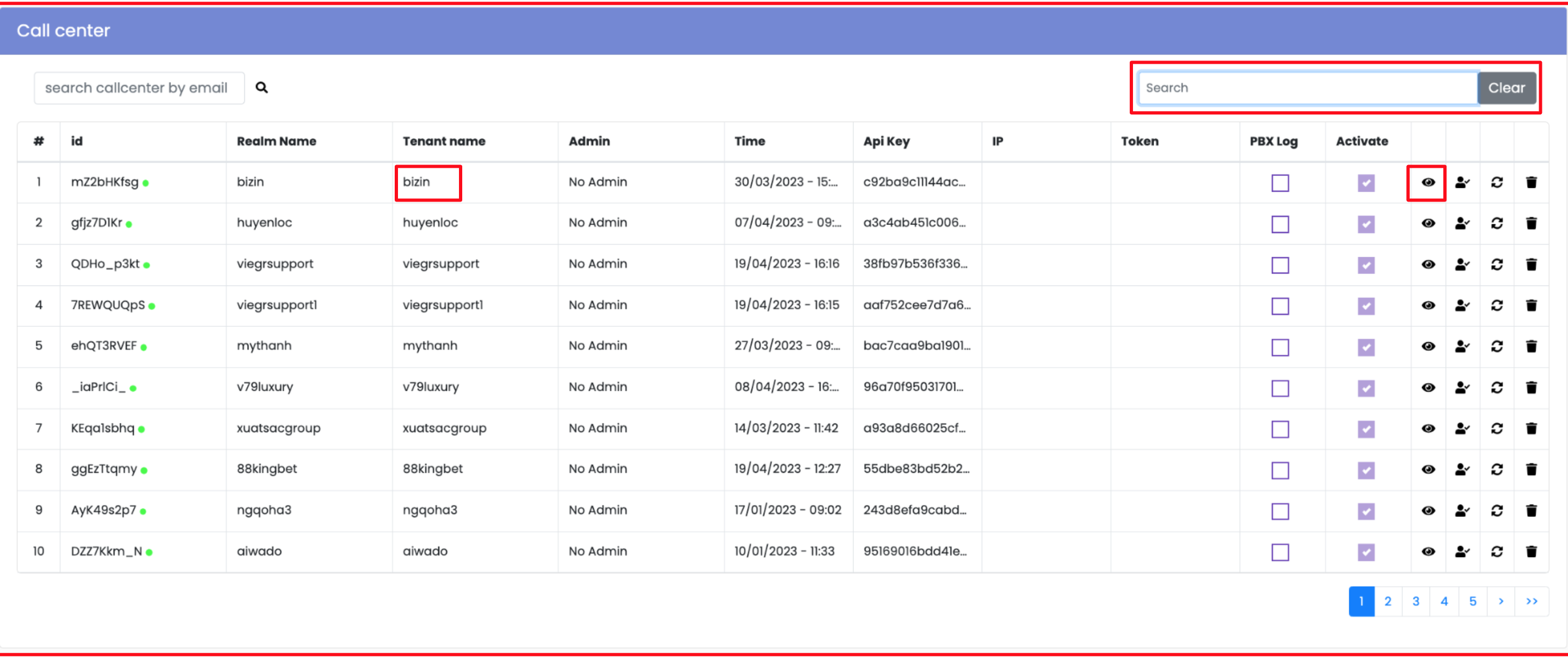Screen dimensions: 1568x658
Task: Go to next page with single arrow
Action: point(1500,601)
